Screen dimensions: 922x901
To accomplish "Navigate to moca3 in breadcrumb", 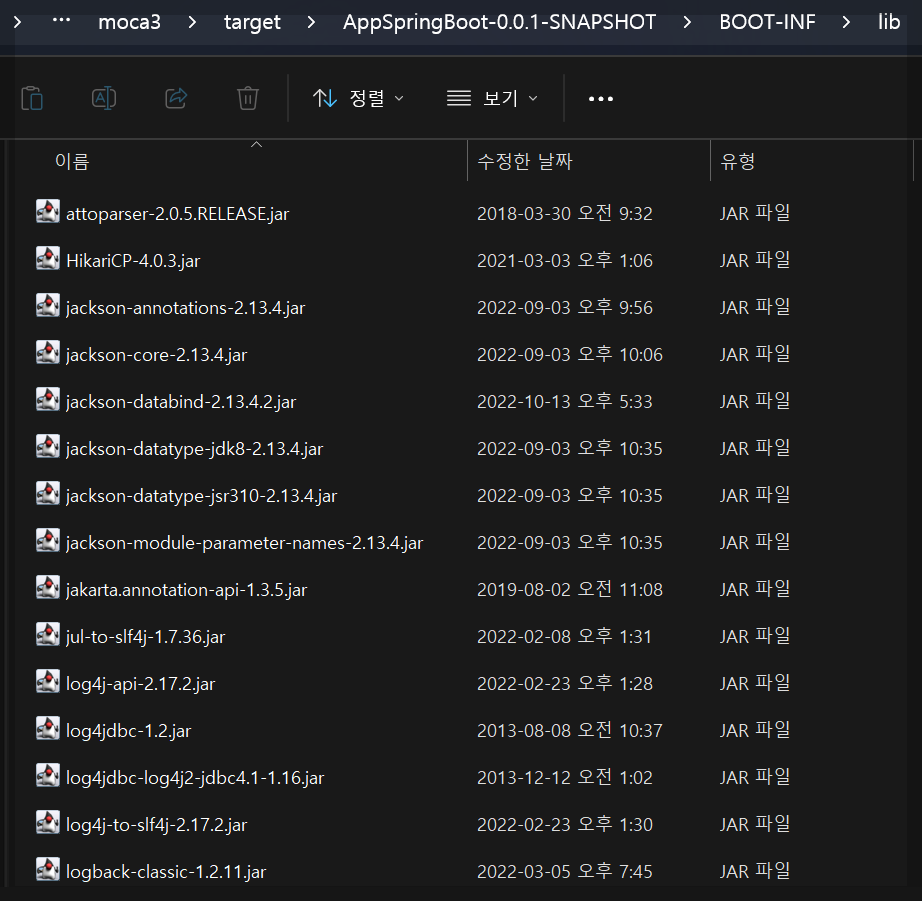I will click(x=129, y=22).
